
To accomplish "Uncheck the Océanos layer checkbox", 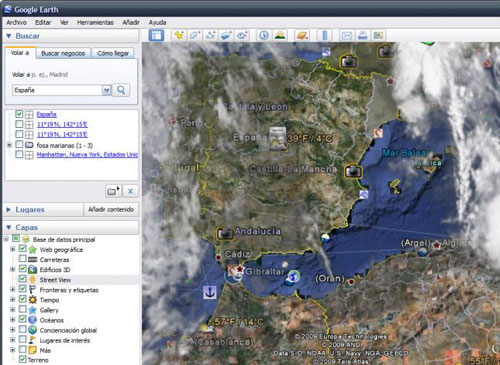I will click(x=22, y=319).
